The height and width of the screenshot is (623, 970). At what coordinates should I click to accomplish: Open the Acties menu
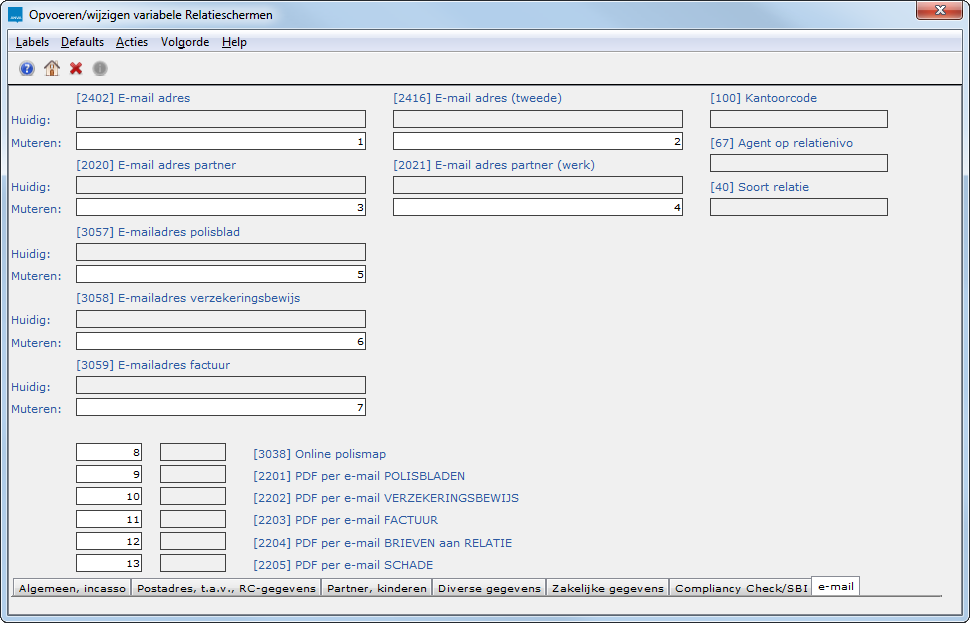click(x=131, y=42)
